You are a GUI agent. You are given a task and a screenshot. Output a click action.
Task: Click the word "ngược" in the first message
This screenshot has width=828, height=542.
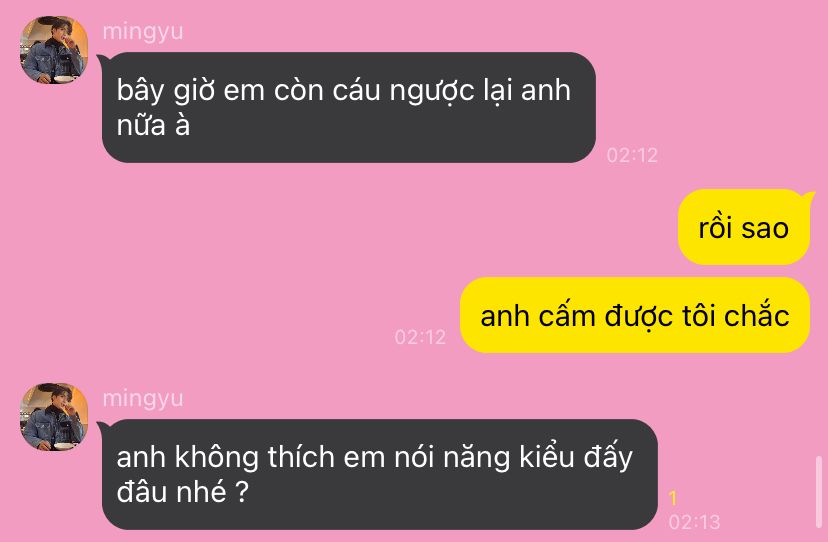432,91
